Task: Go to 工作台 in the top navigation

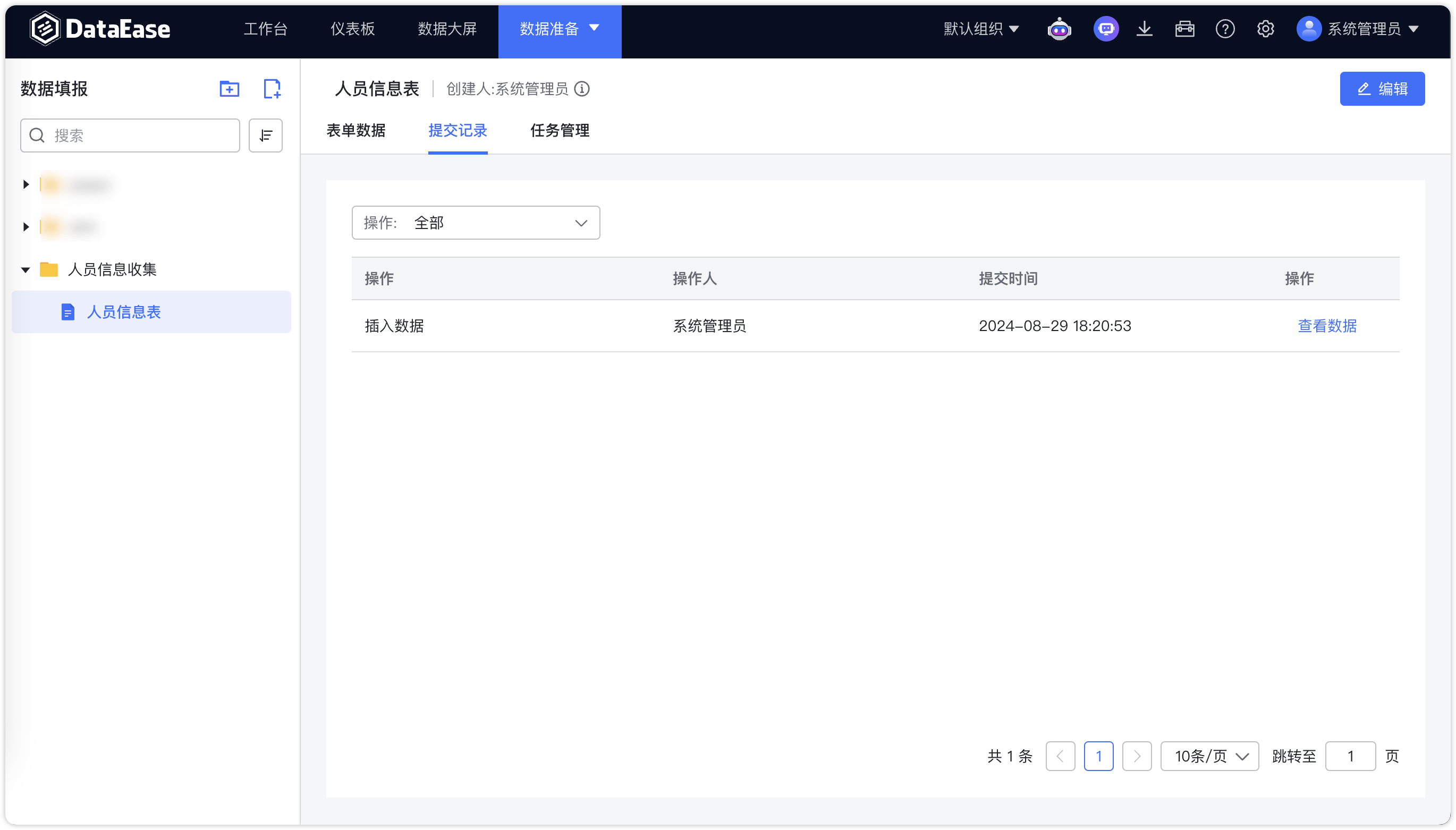Action: (x=266, y=29)
